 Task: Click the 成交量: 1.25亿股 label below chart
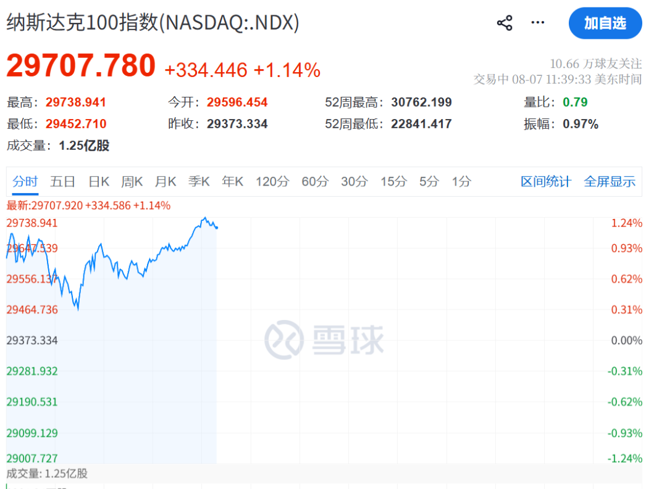(x=47, y=474)
